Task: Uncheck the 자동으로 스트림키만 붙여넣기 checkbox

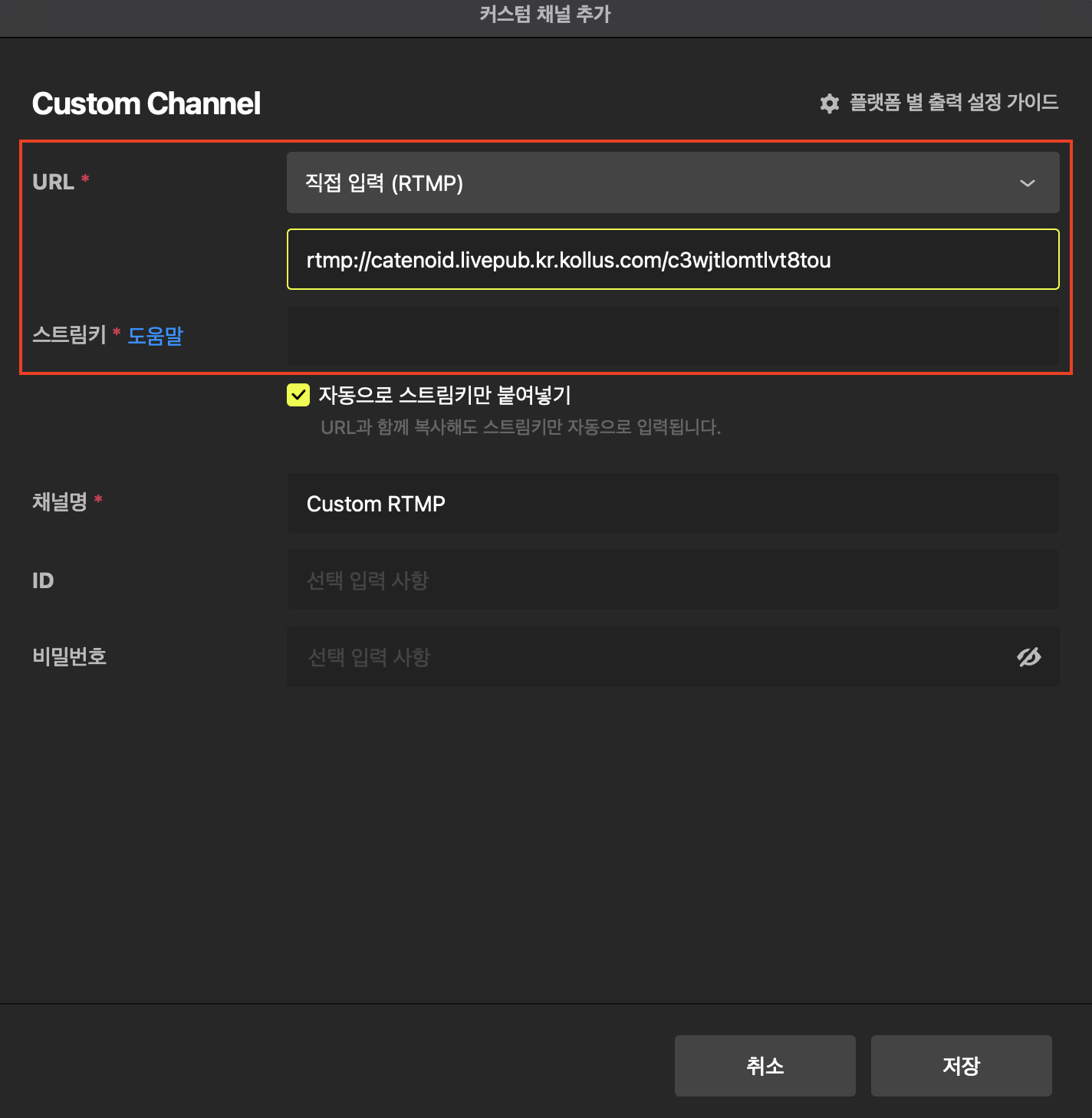Action: pyautogui.click(x=298, y=395)
